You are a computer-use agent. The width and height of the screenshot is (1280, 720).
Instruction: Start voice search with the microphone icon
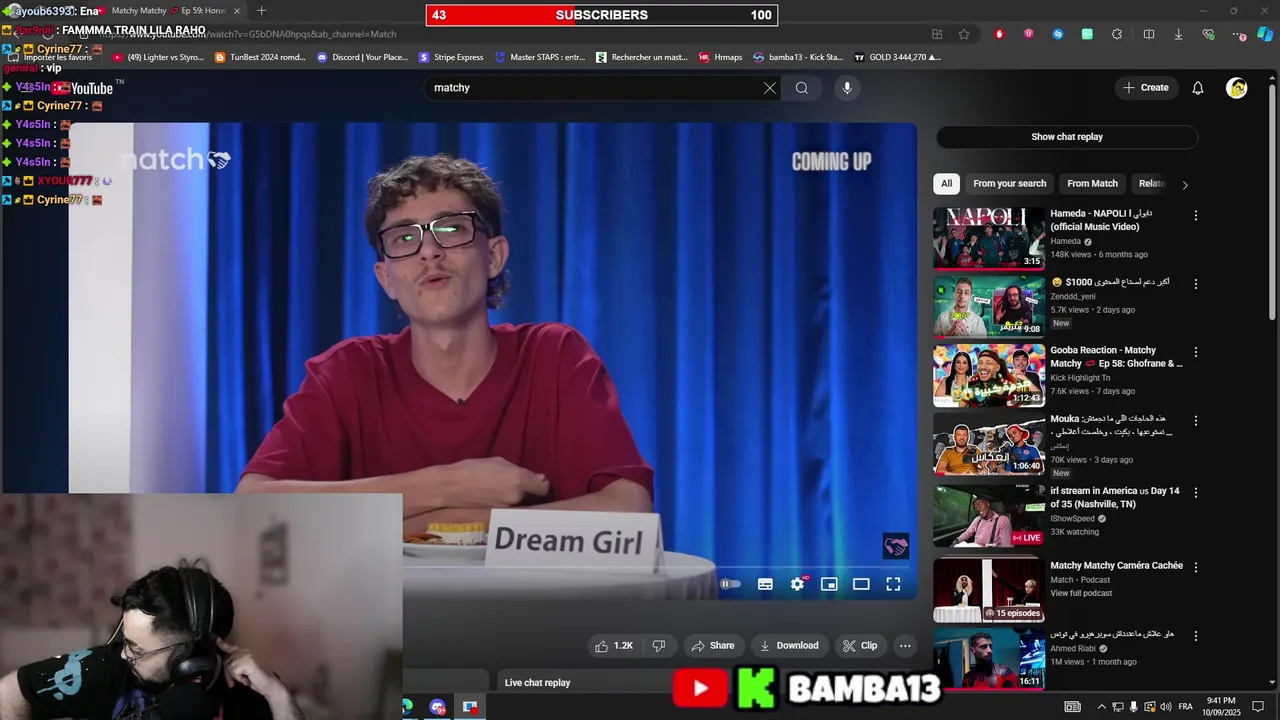coord(847,88)
